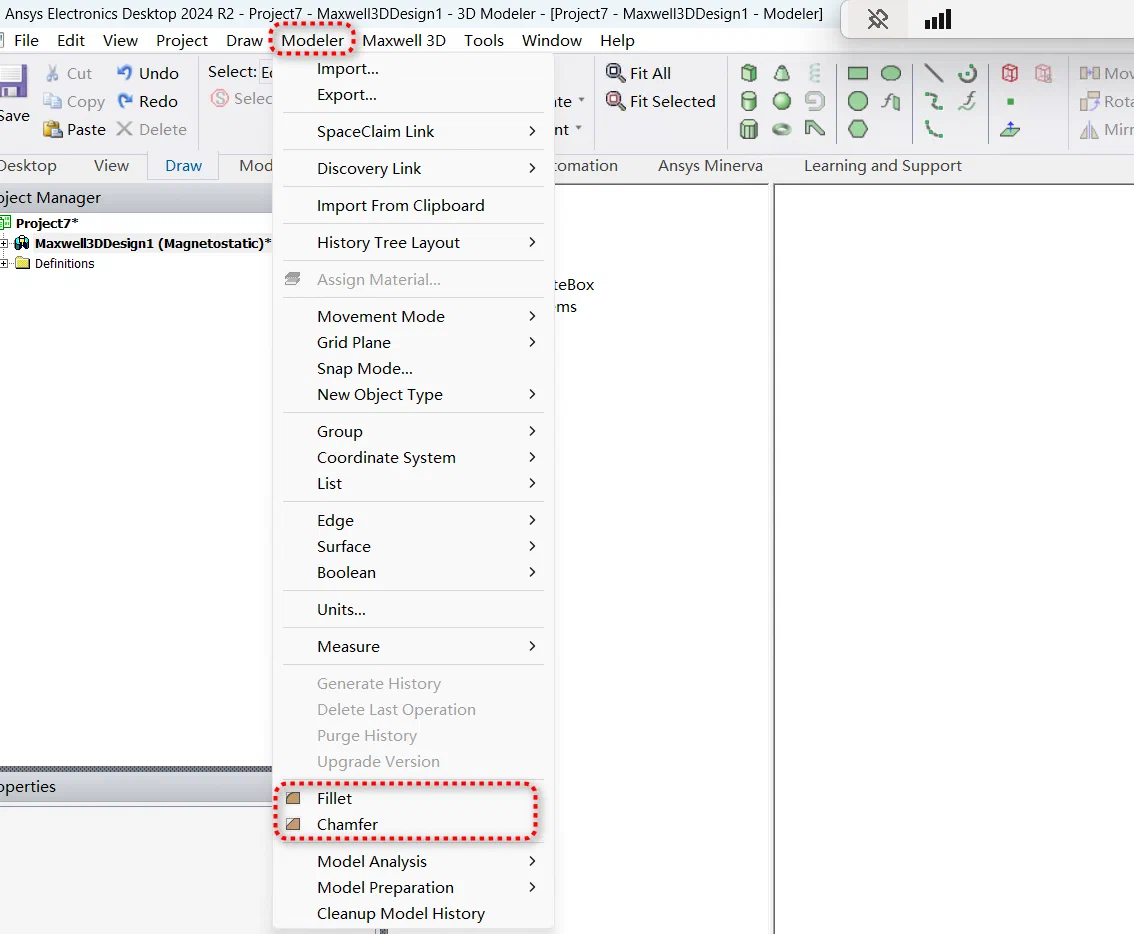Viewport: 1134px width, 934px height.
Task: Open the Help menu
Action: (617, 41)
